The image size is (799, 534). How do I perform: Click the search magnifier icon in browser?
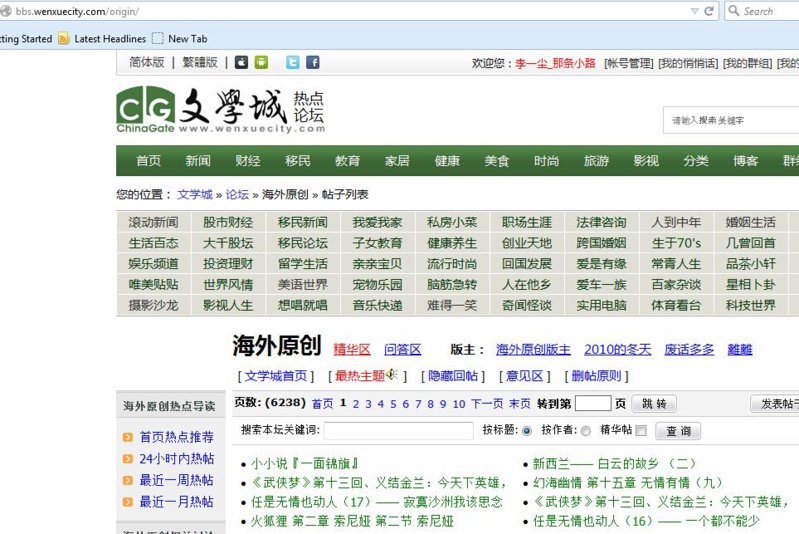coord(734,11)
